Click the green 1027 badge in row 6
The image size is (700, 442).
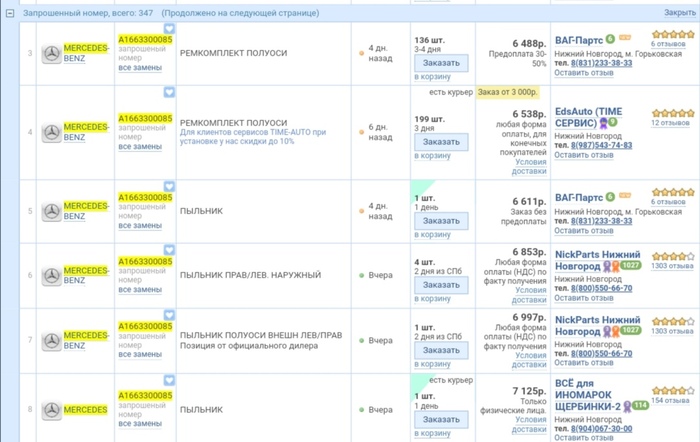(631, 266)
